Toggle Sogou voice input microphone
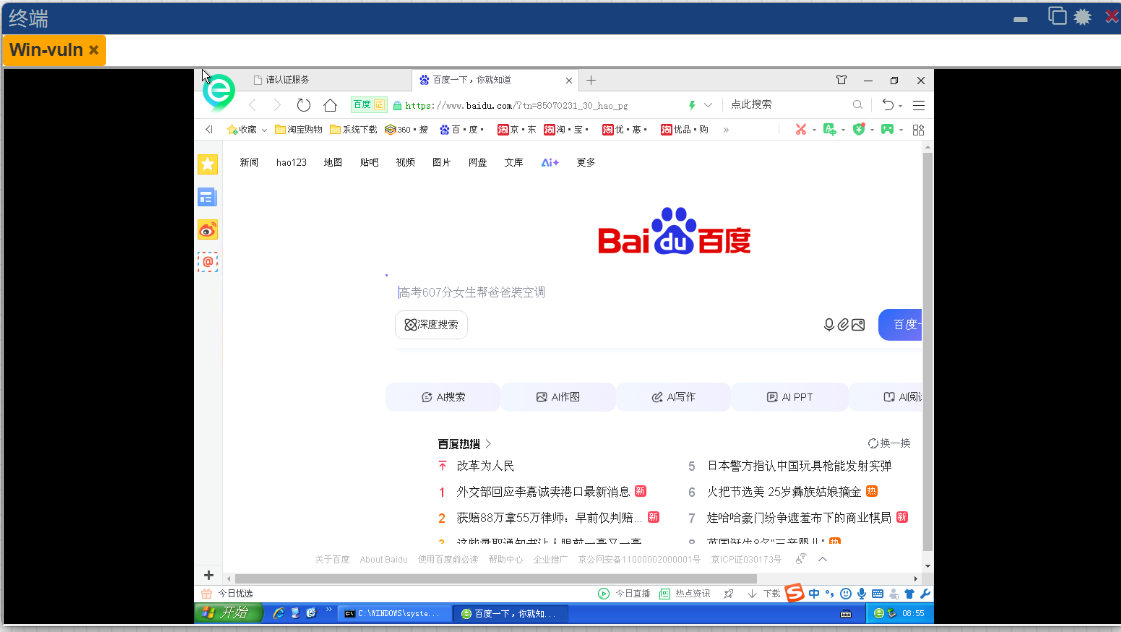 861,593
